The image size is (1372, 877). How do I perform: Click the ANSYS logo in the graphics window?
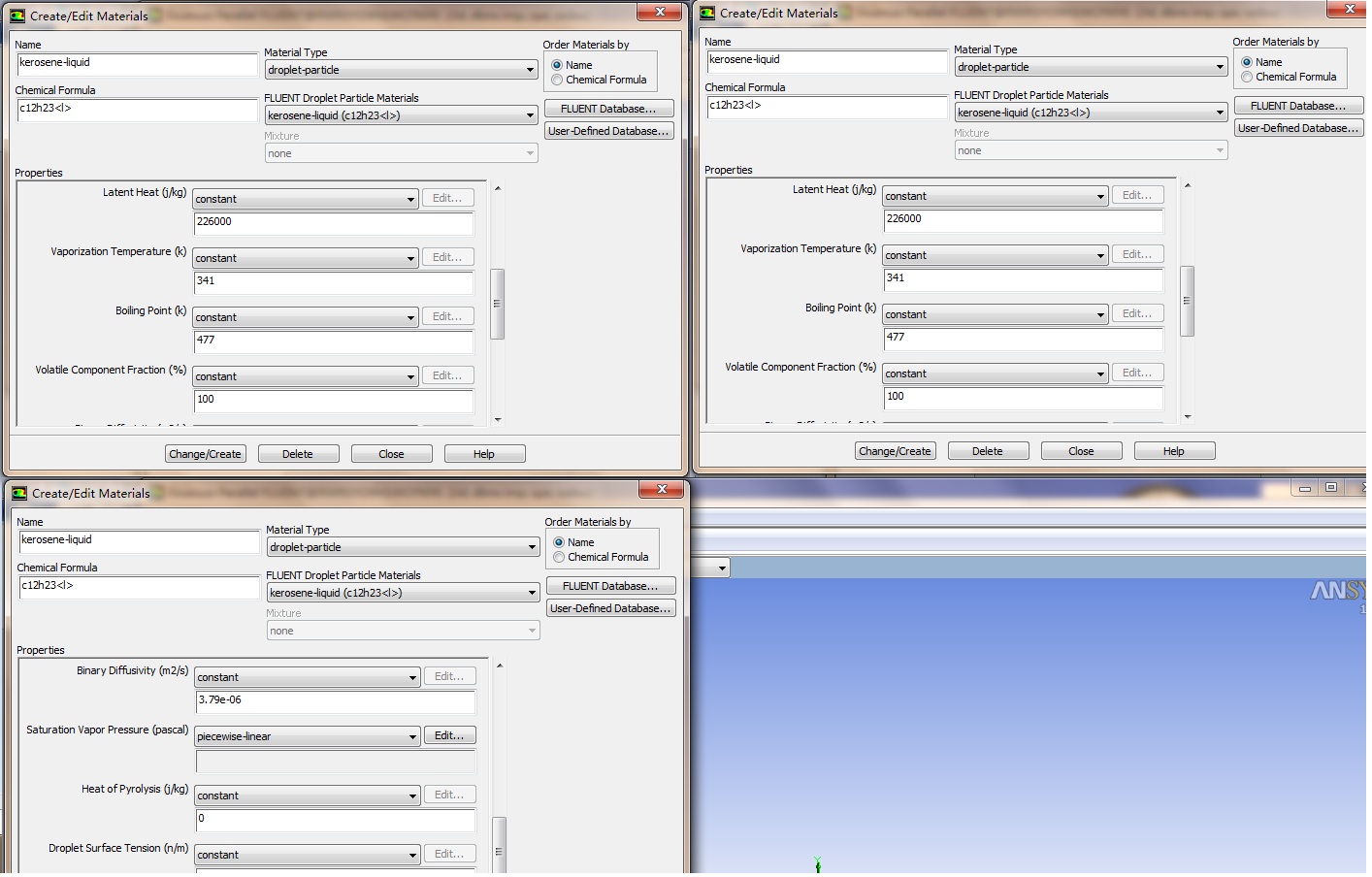pyautogui.click(x=1339, y=591)
